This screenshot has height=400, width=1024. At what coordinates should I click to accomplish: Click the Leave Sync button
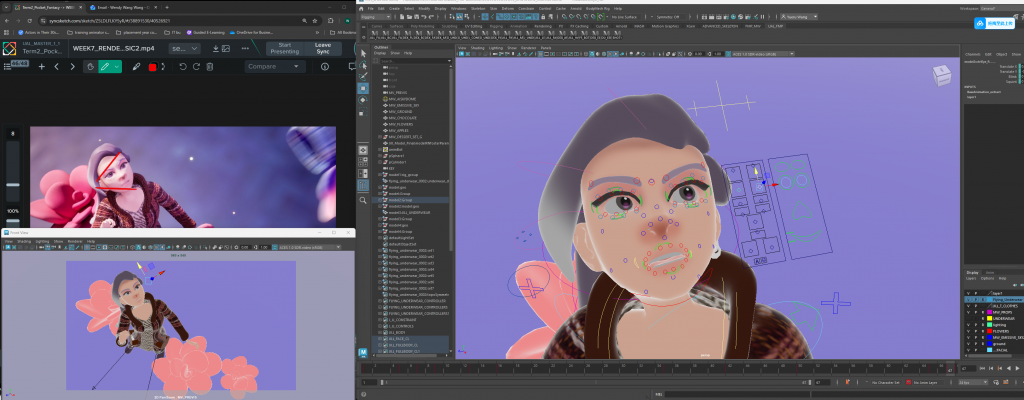click(x=322, y=47)
